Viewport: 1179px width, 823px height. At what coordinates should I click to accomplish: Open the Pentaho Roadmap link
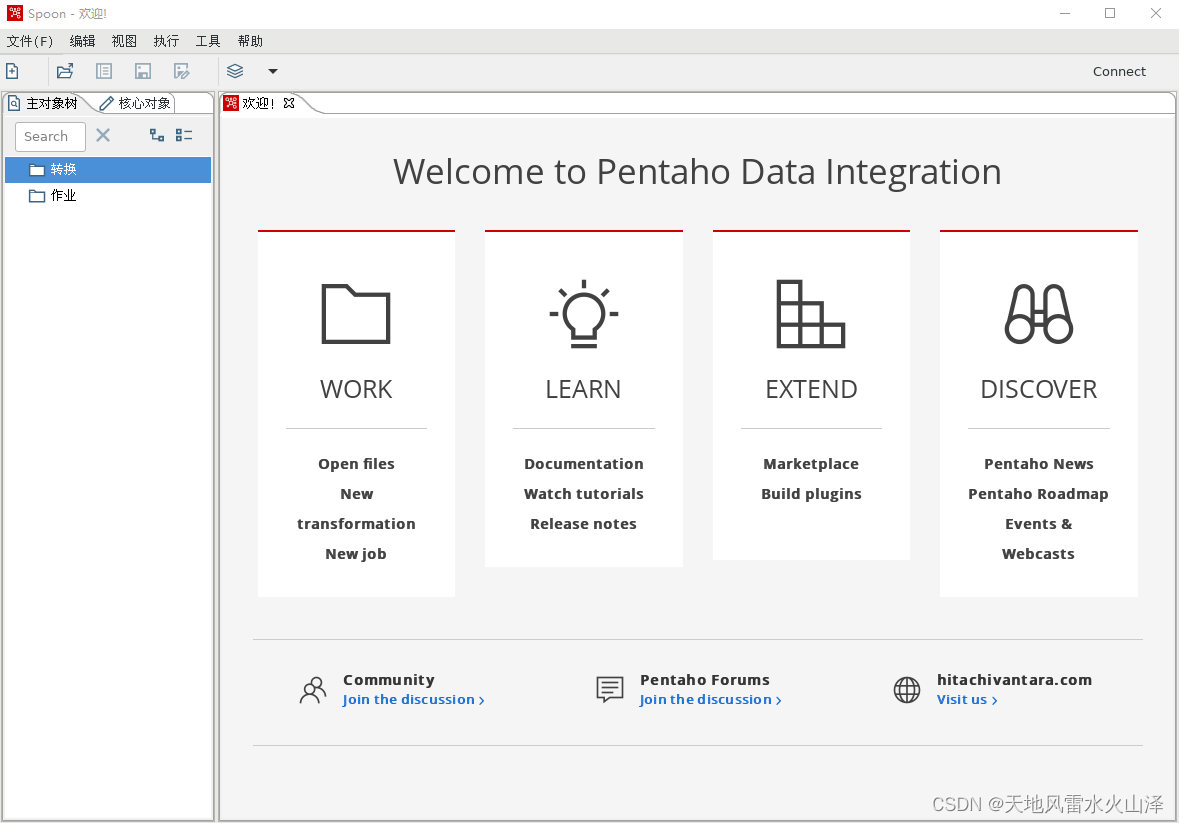[x=1038, y=494]
